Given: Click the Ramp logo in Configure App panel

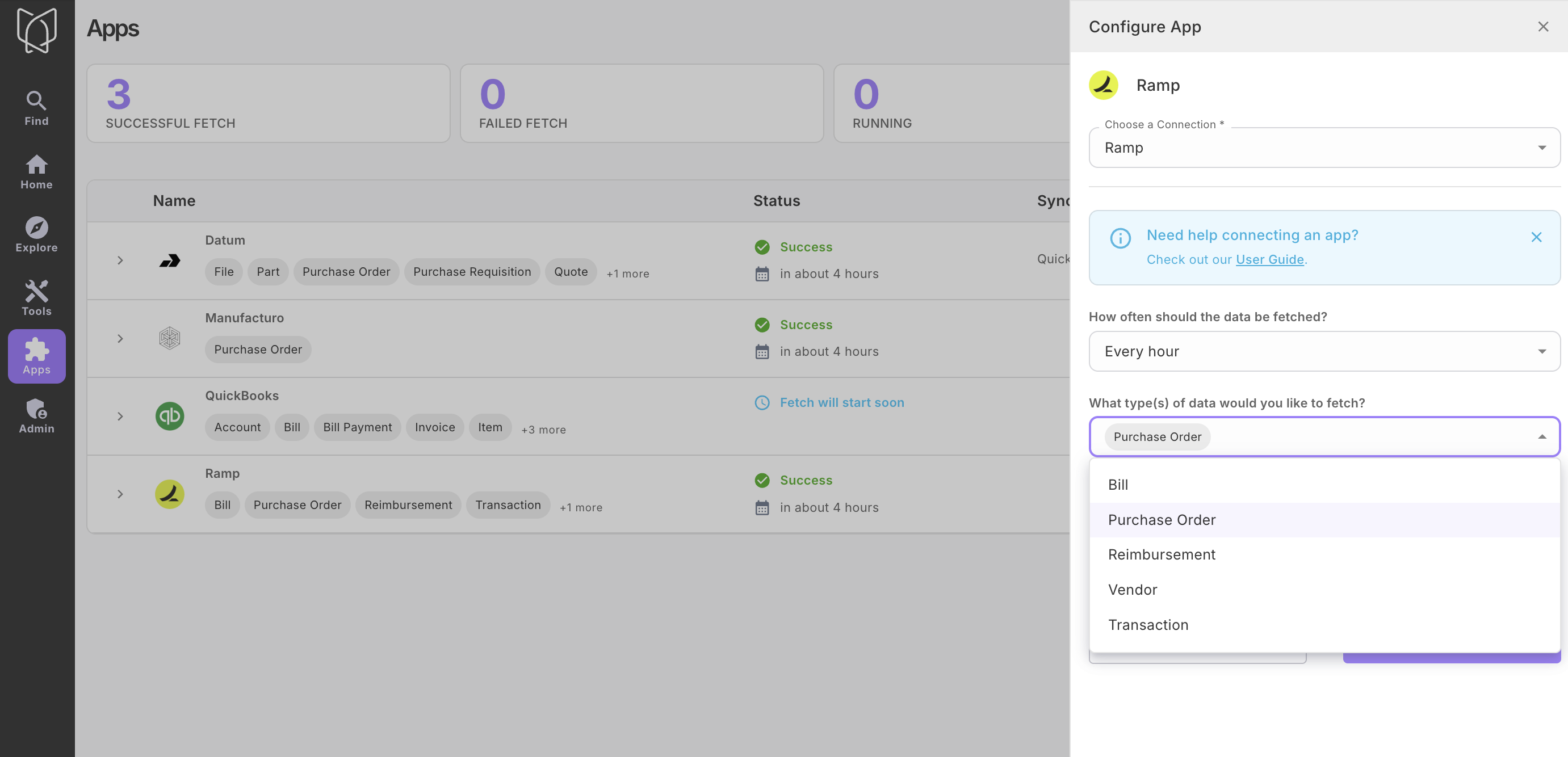Looking at the screenshot, I should (x=1104, y=85).
